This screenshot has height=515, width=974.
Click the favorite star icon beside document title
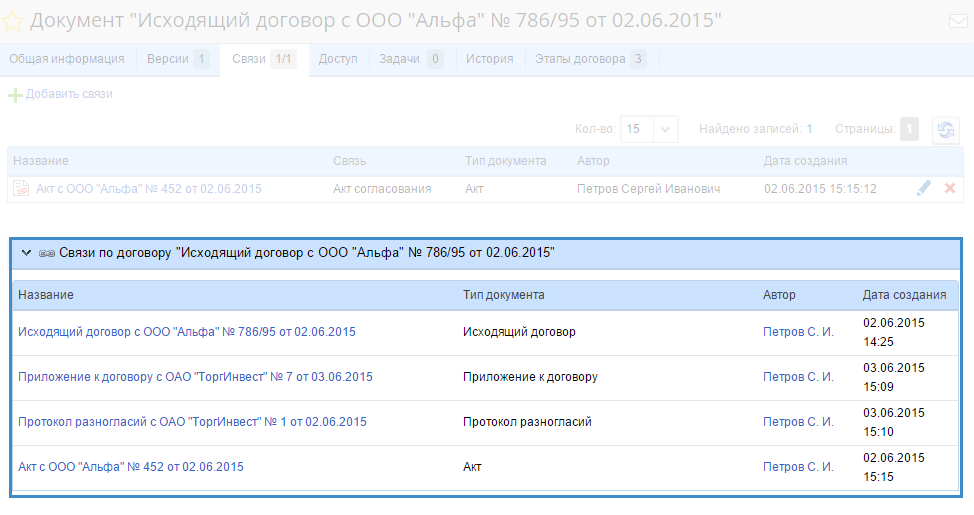14,20
